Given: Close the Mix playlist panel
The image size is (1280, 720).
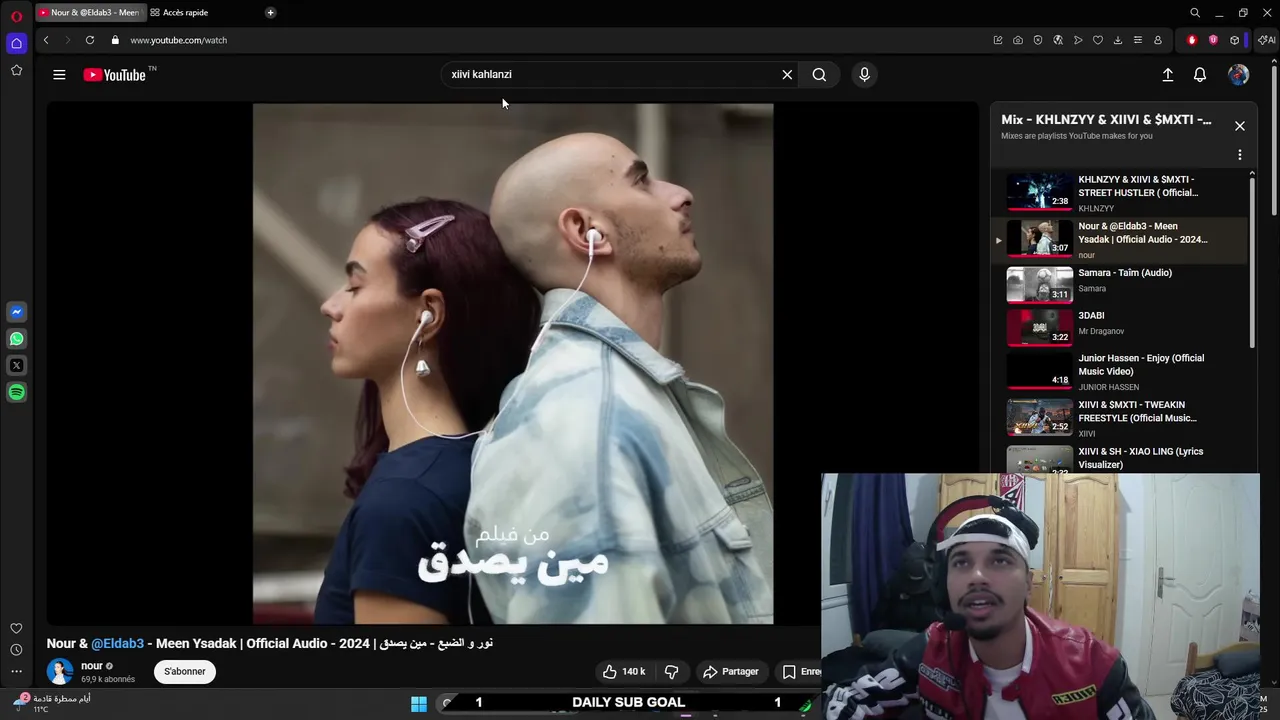Looking at the screenshot, I should point(1240,126).
